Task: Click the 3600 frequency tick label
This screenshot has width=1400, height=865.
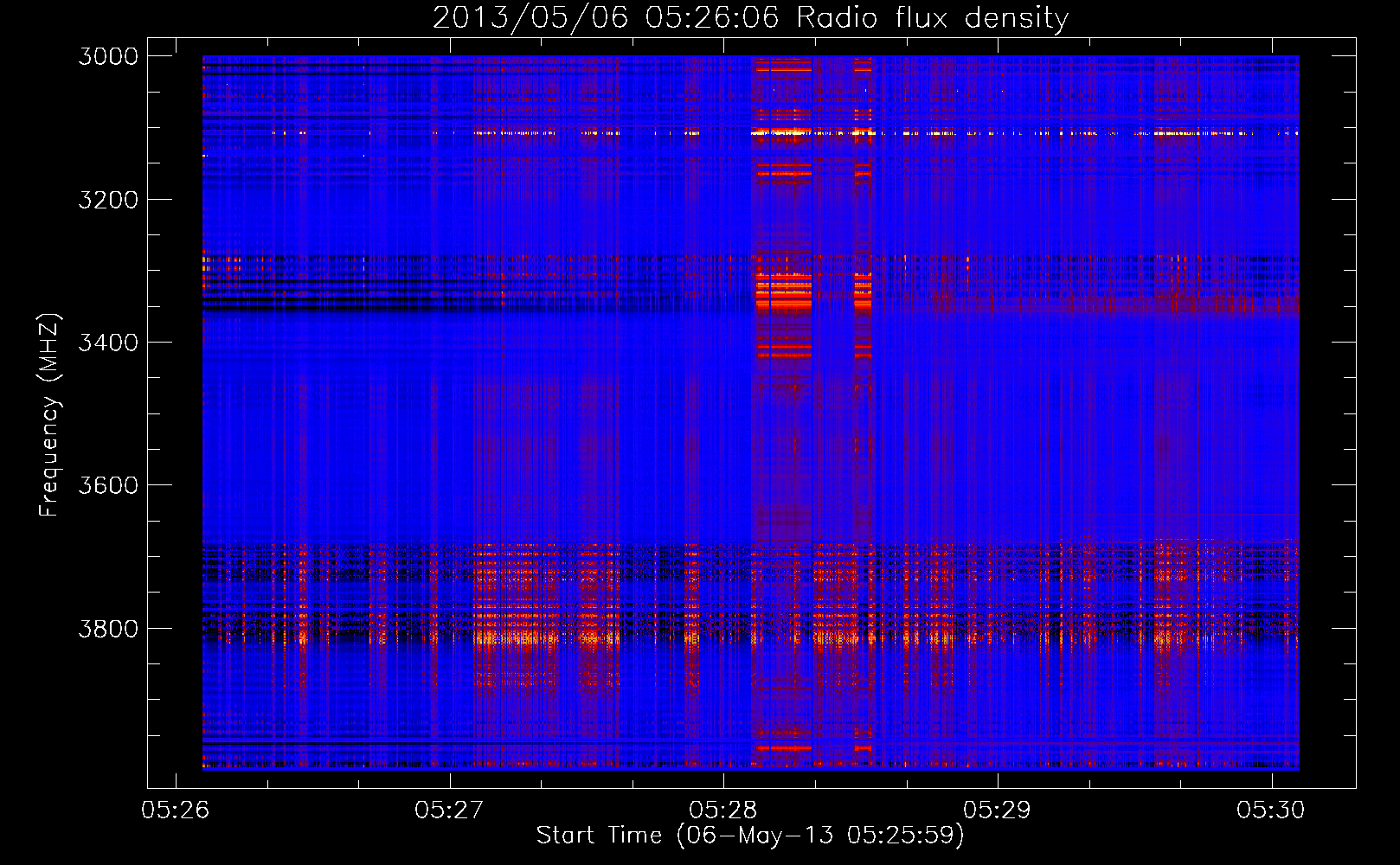Action: [x=108, y=485]
